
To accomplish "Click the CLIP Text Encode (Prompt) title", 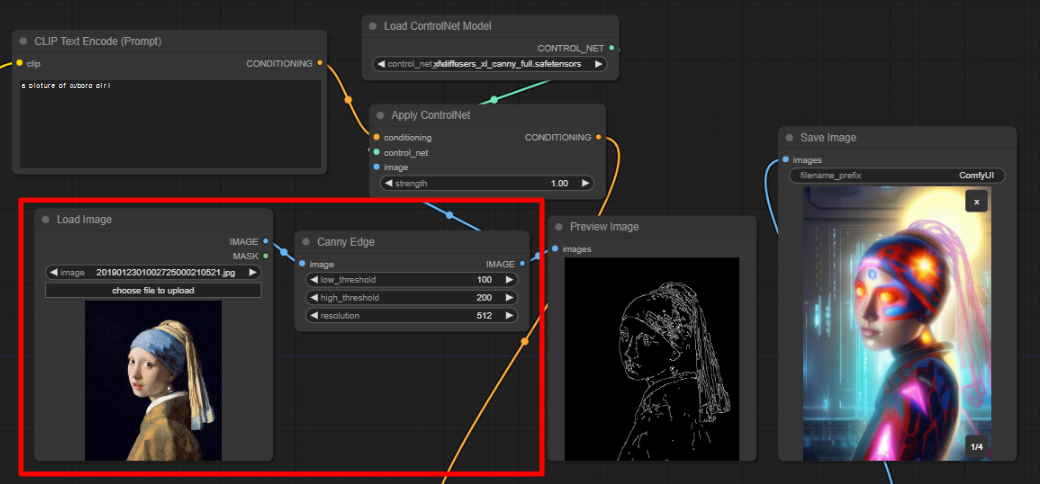I will point(98,41).
